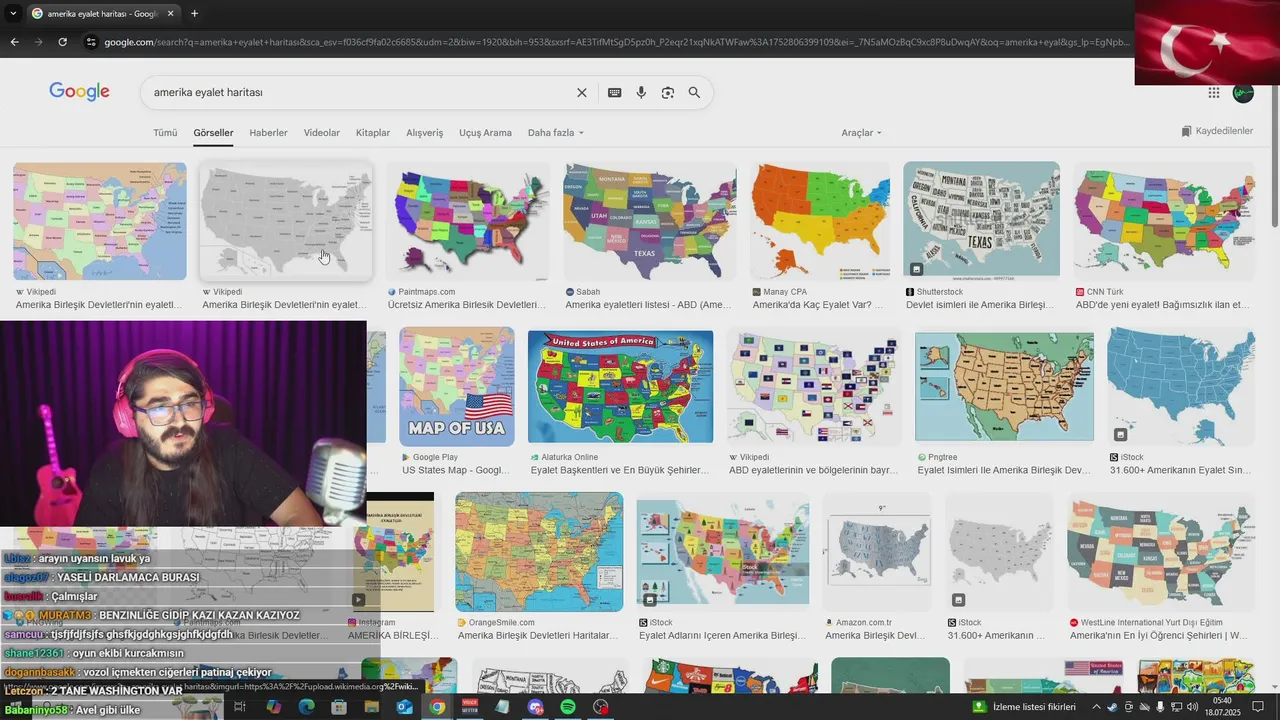Open the Manay CPA orange map thumbnail
This screenshot has height=720, width=1280.
[x=820, y=221]
